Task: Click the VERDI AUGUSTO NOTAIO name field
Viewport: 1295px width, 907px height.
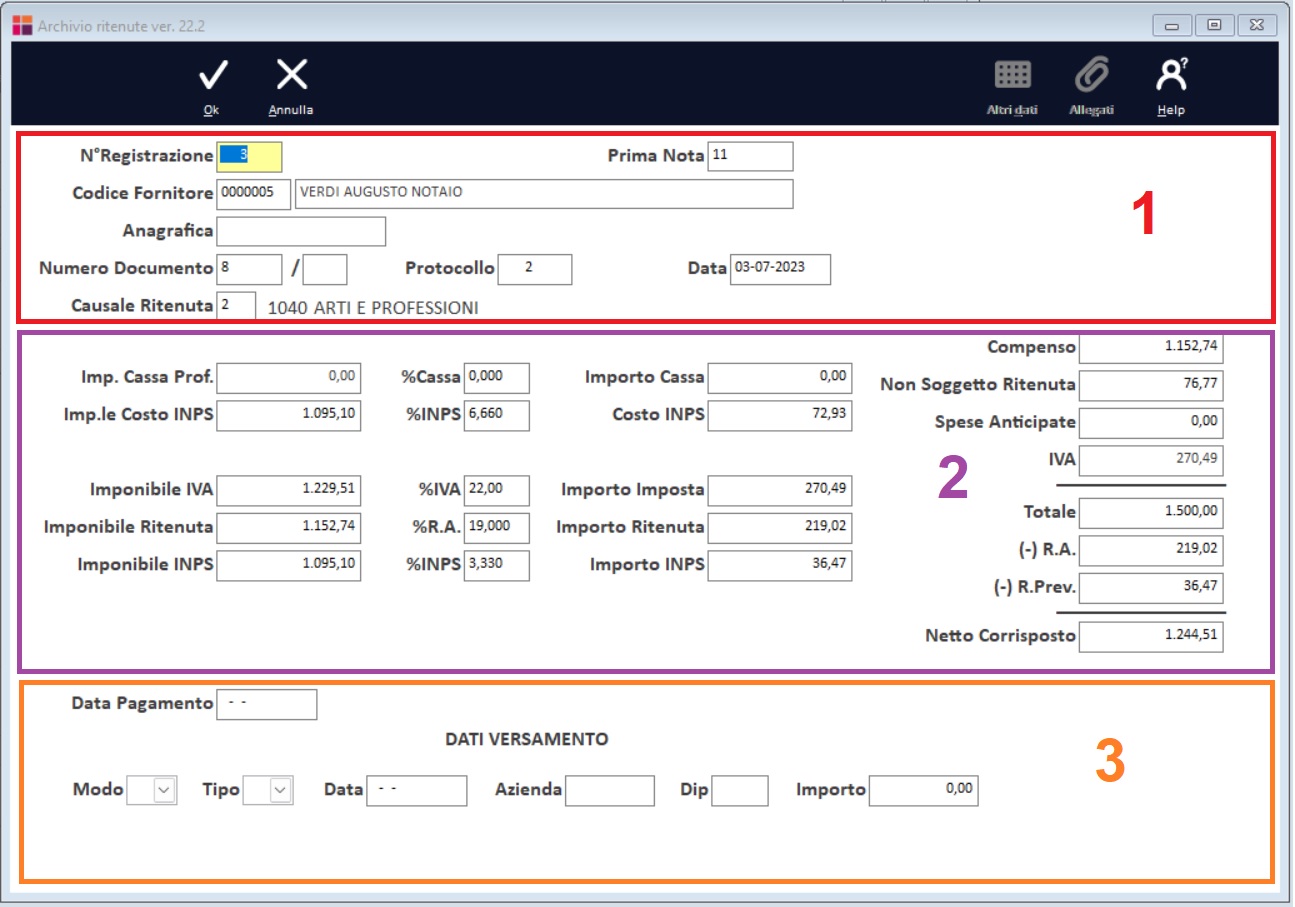Action: pyautogui.click(x=544, y=194)
